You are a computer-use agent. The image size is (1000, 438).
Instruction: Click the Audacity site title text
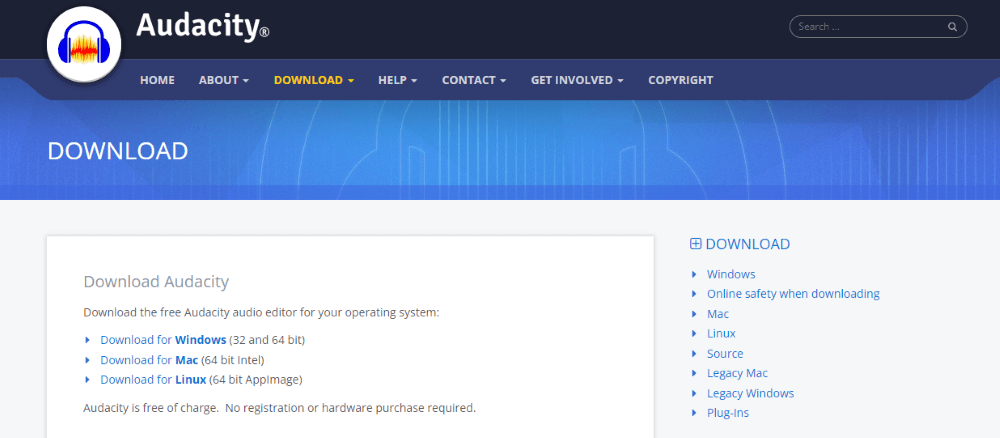tap(202, 26)
